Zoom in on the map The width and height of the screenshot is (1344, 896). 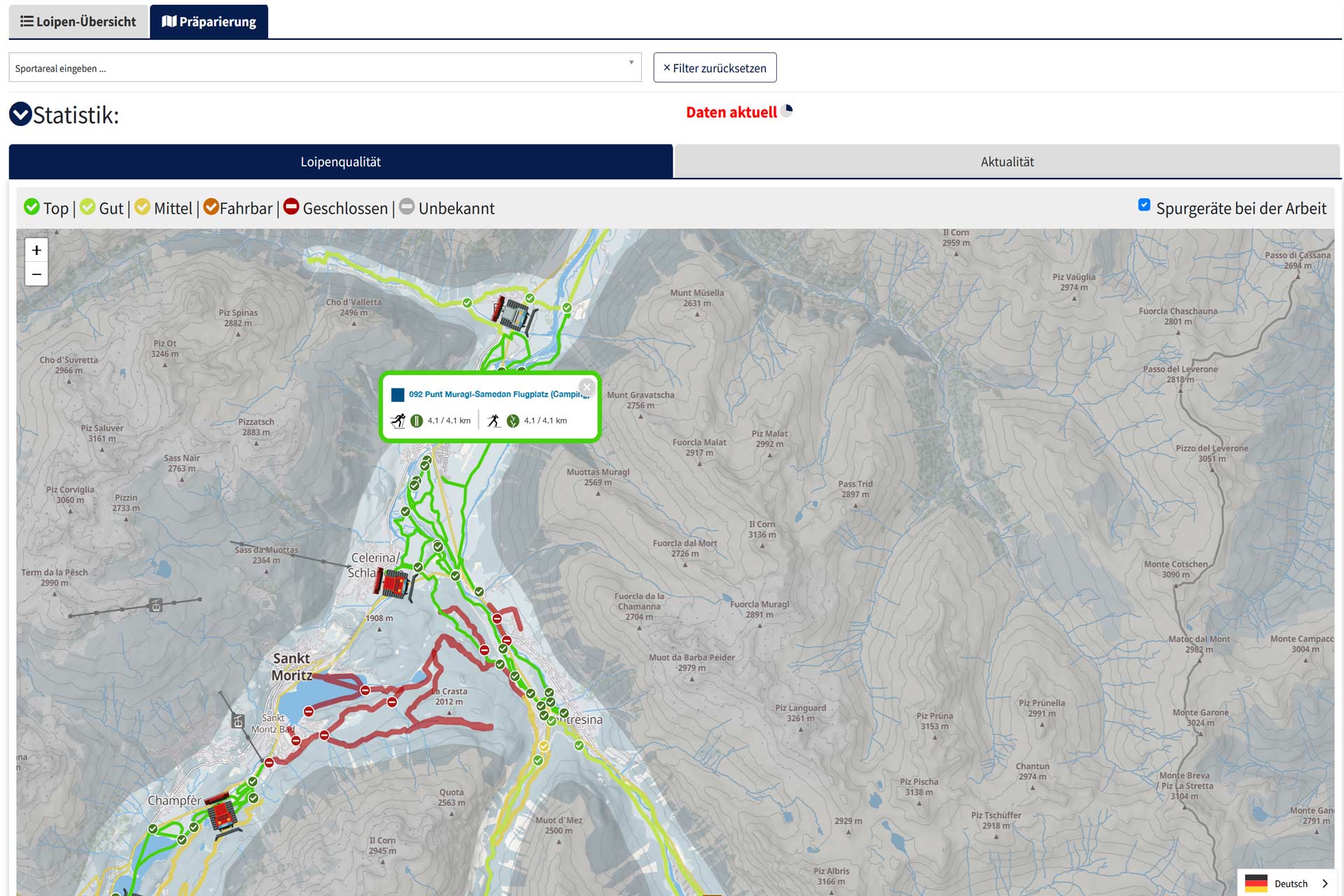pyautogui.click(x=36, y=250)
